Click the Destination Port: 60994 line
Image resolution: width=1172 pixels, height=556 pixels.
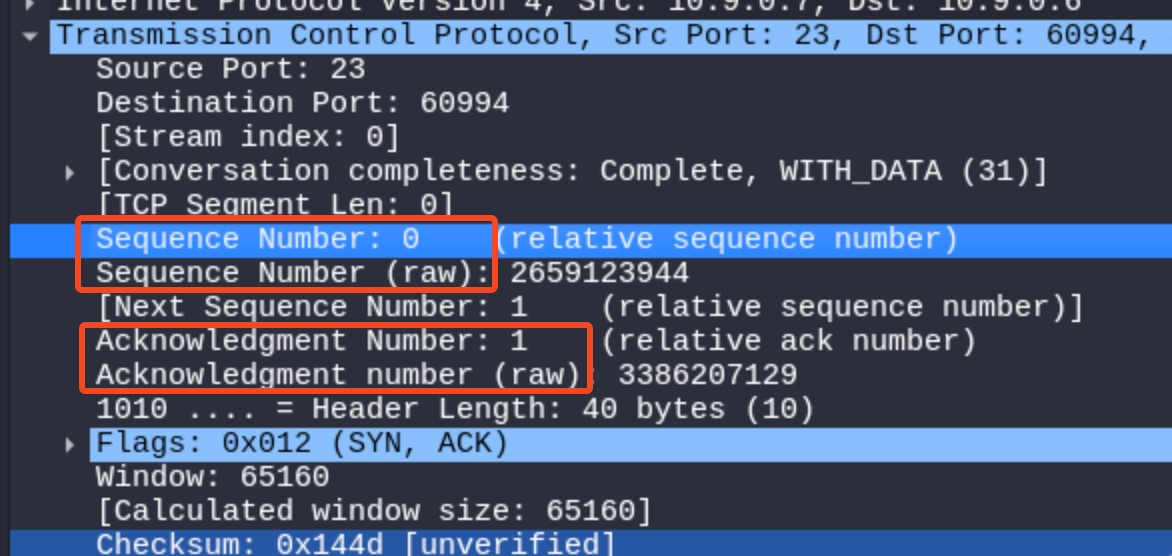pos(302,103)
